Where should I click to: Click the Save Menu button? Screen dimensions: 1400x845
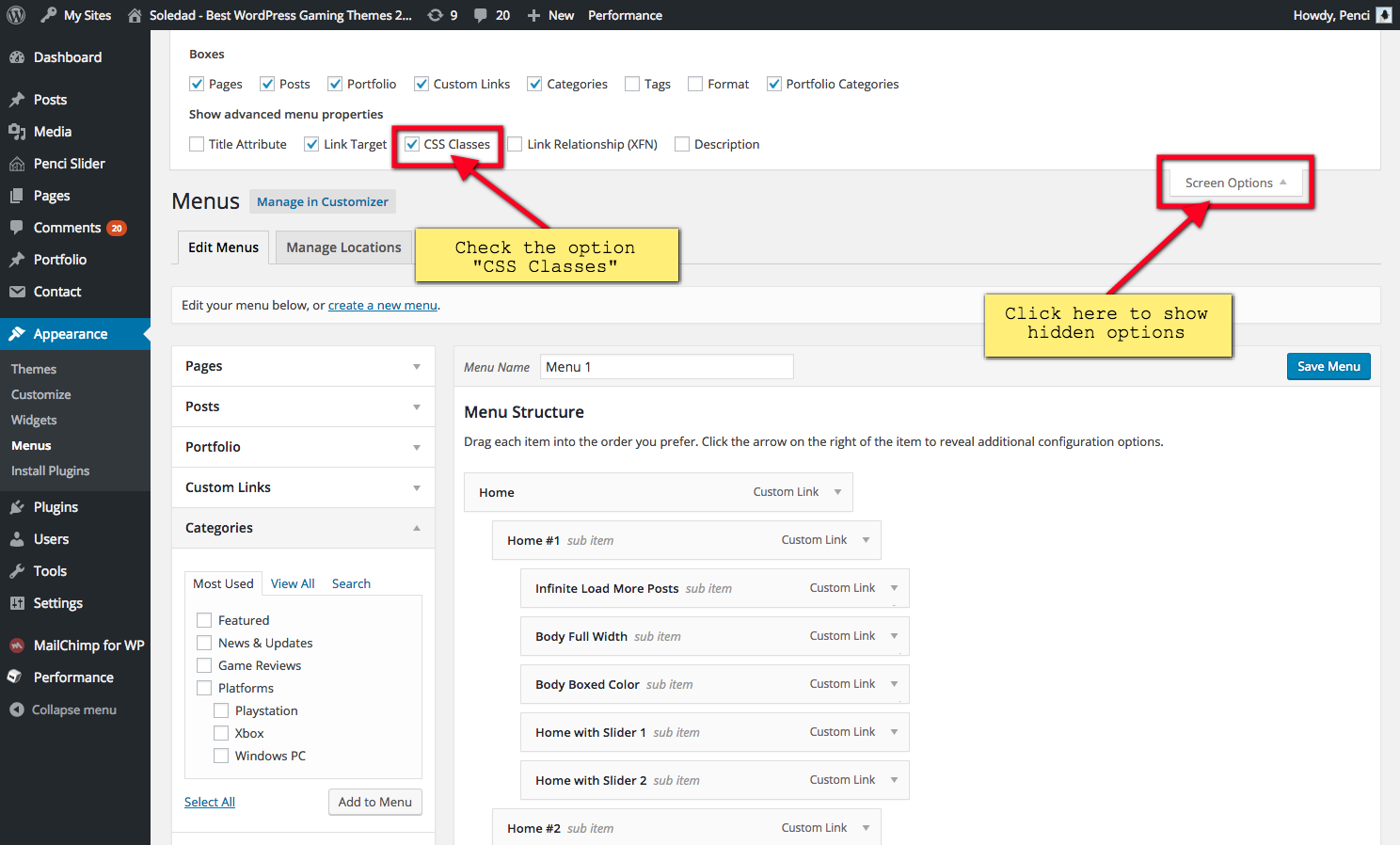pyautogui.click(x=1328, y=366)
